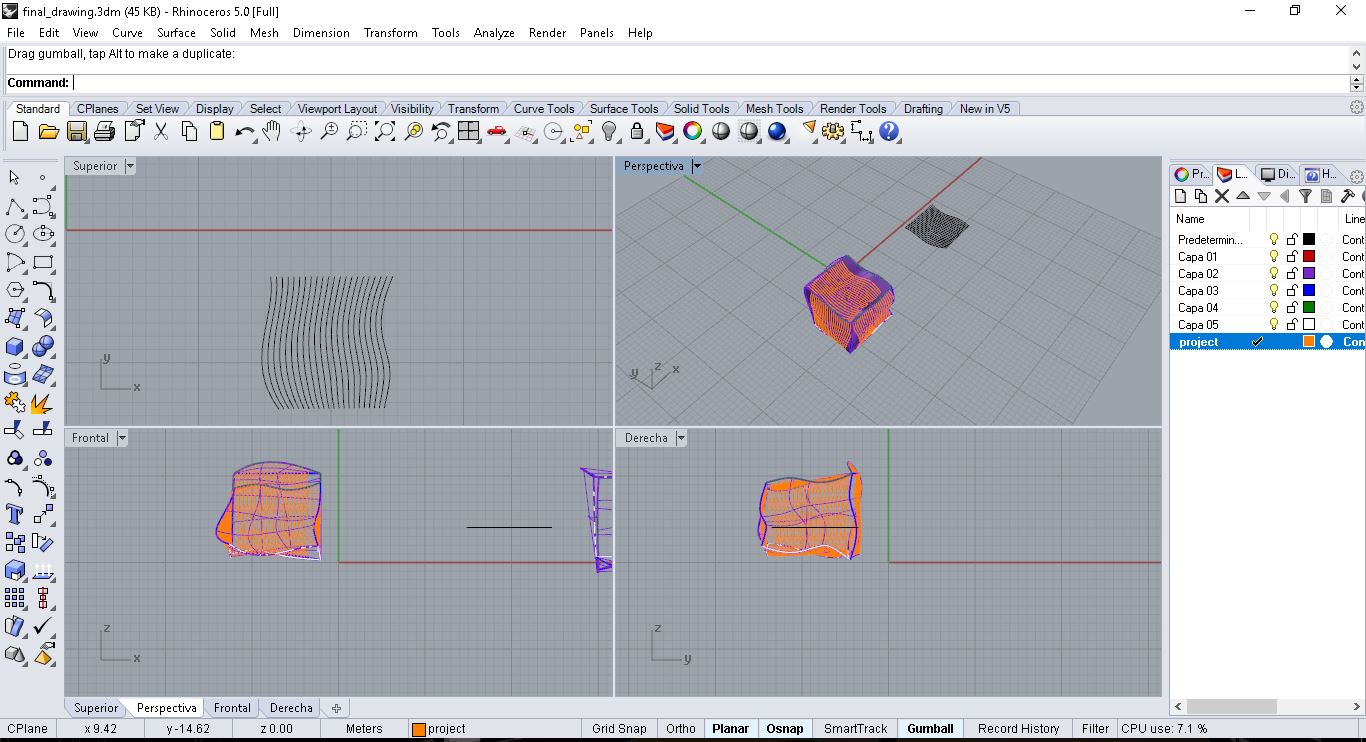
Task: Click SmartTrack in the status bar
Action: click(x=855, y=728)
